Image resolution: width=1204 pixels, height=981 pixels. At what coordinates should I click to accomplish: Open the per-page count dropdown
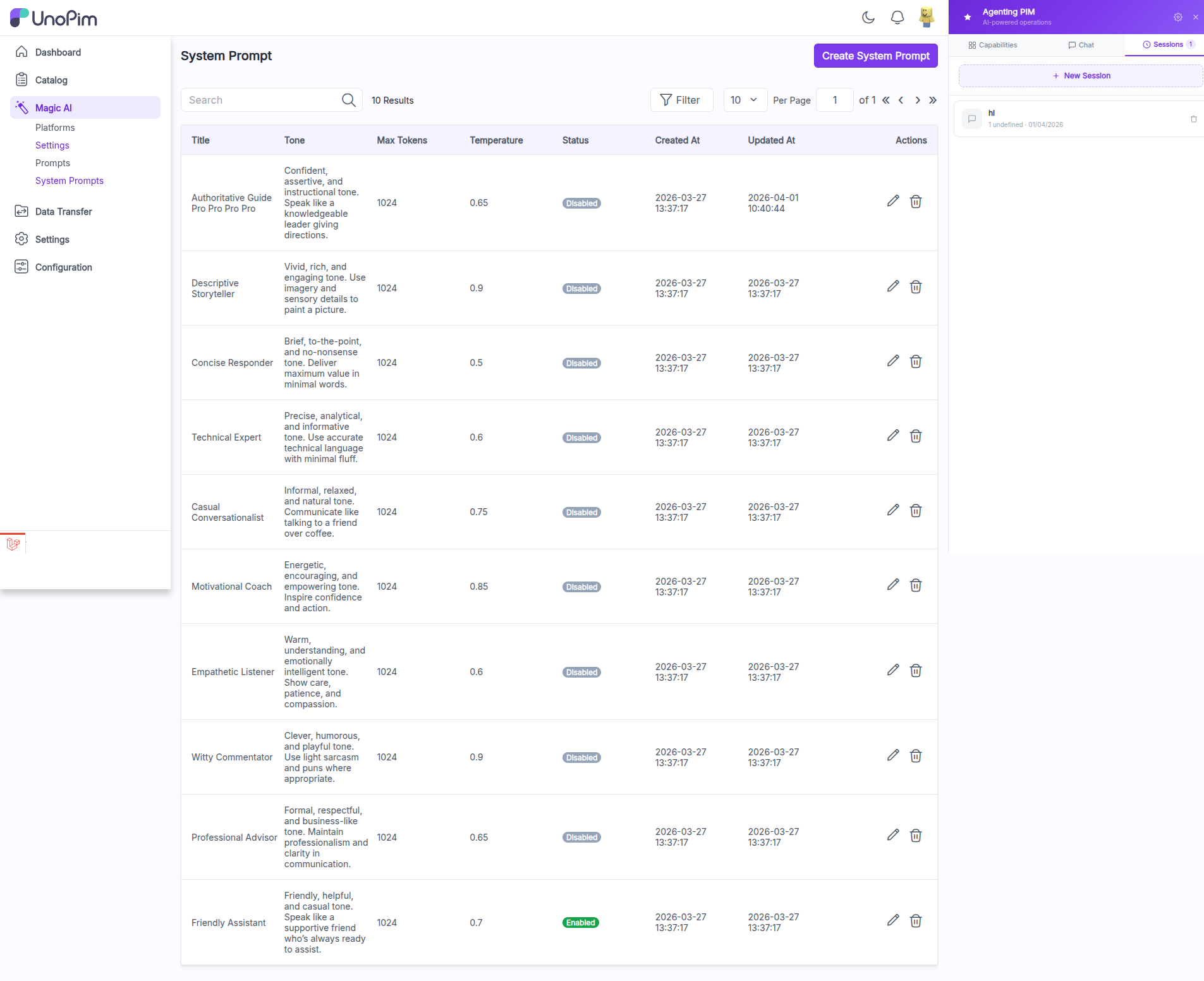click(745, 100)
